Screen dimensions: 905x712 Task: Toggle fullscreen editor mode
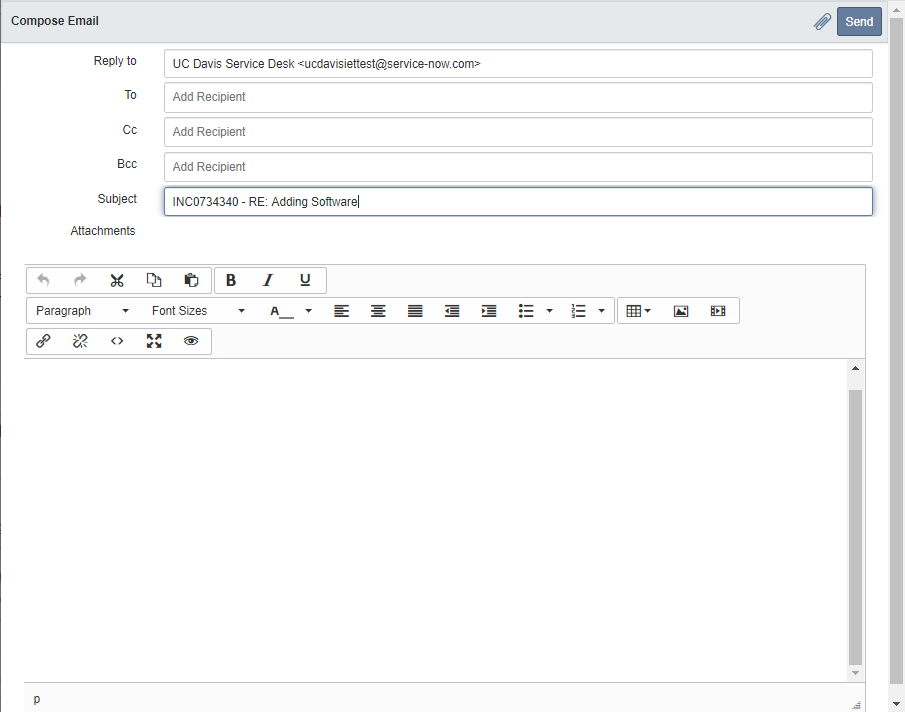click(154, 341)
